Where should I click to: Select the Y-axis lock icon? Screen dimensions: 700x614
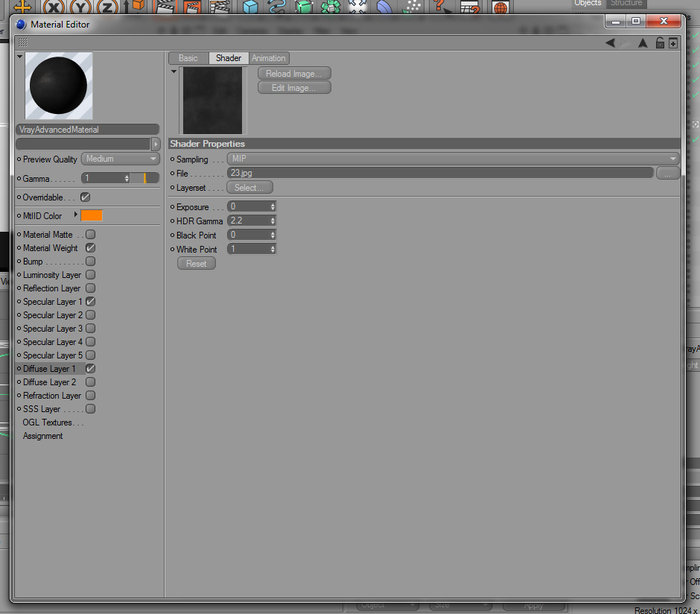[x=81, y=7]
